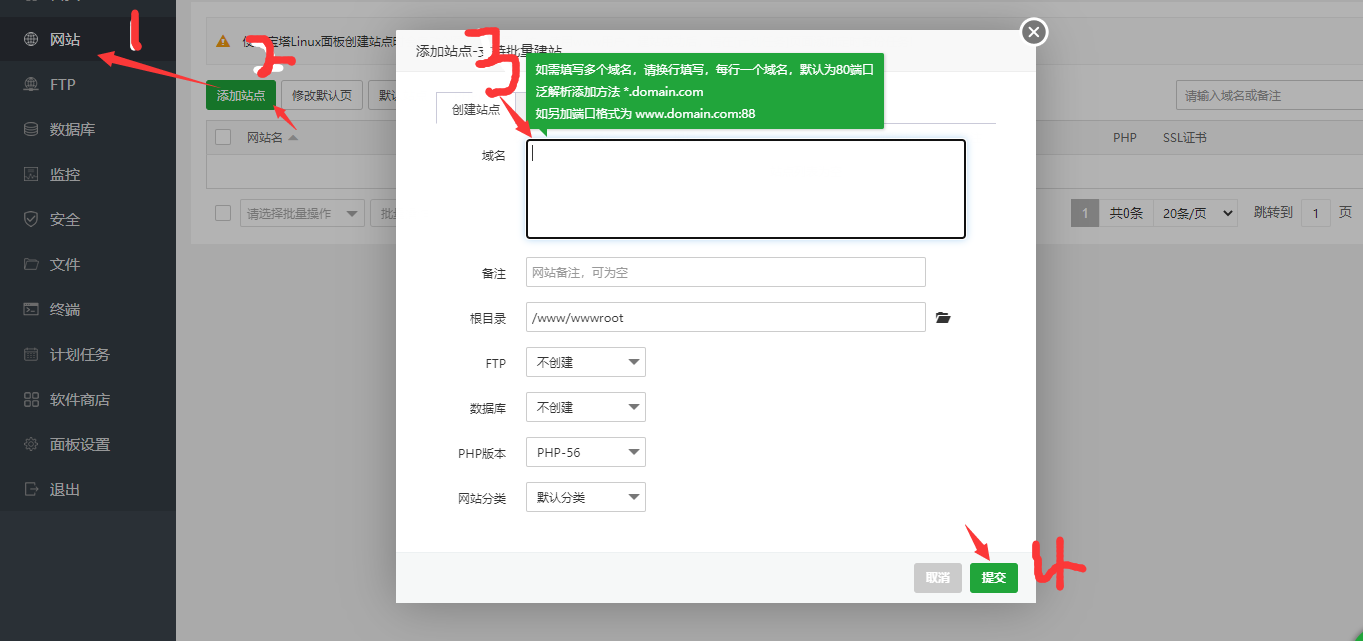This screenshot has width=1363, height=641.
Task: Click the grid icon beside 软件商店
Action: [x=31, y=400]
